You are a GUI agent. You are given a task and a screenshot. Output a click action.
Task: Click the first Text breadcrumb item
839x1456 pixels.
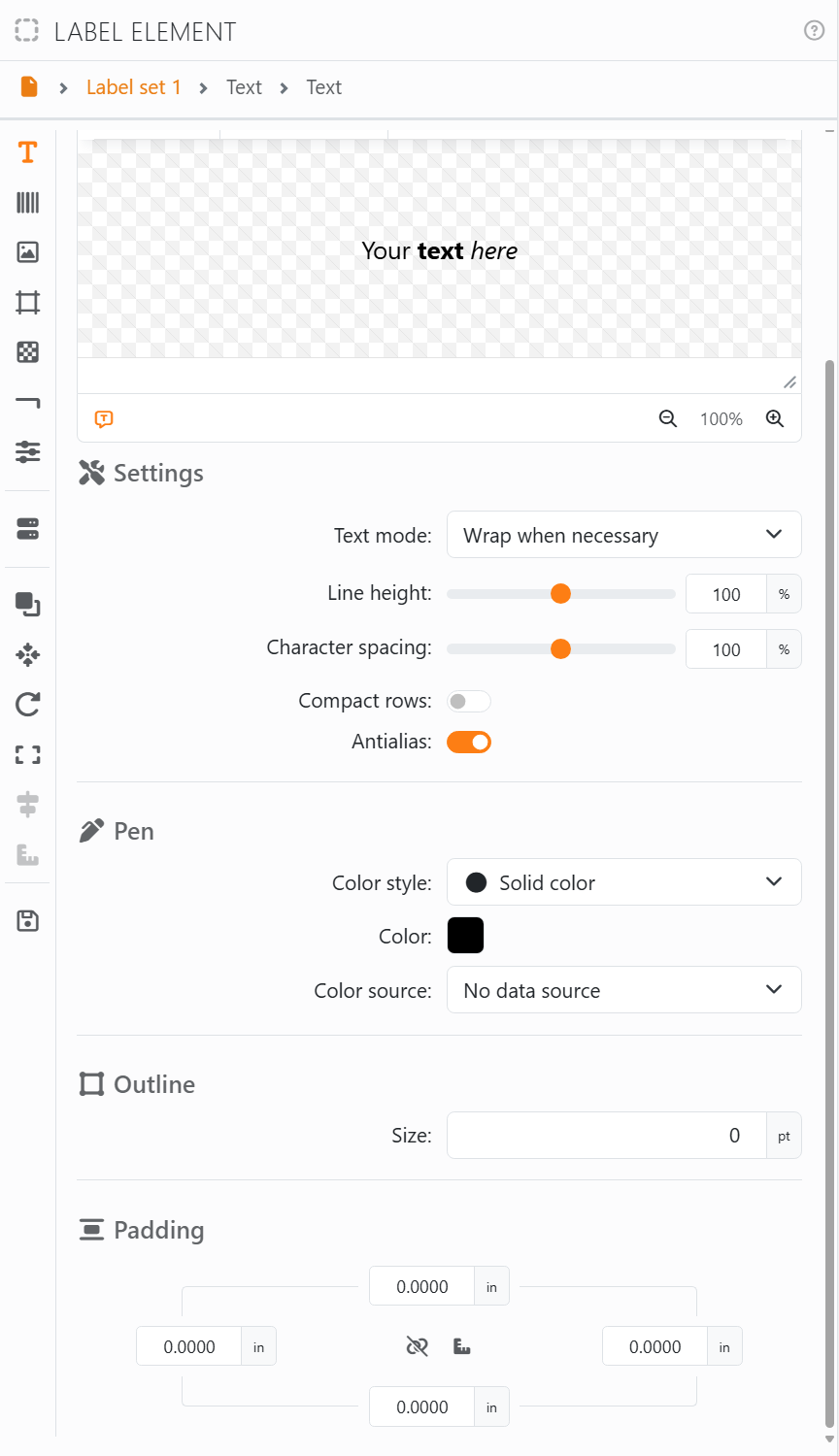click(x=244, y=87)
